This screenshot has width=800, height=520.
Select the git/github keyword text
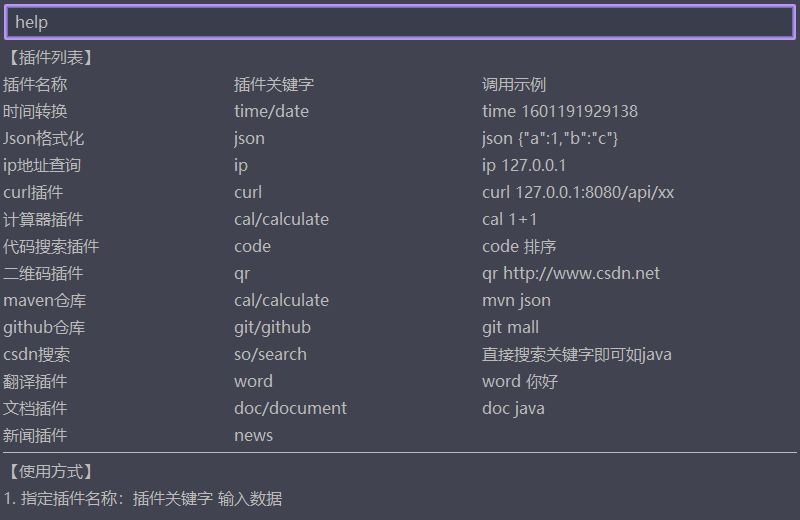(272, 328)
